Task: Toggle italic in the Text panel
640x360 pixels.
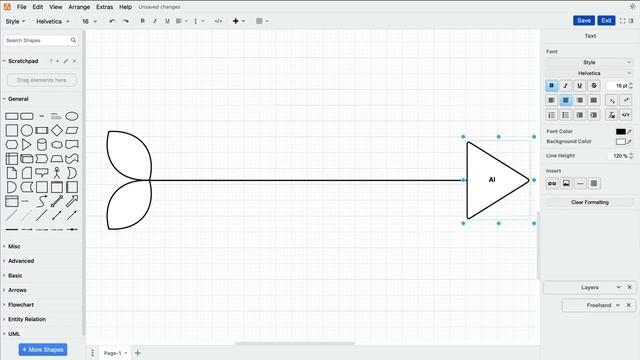Action: (x=565, y=86)
